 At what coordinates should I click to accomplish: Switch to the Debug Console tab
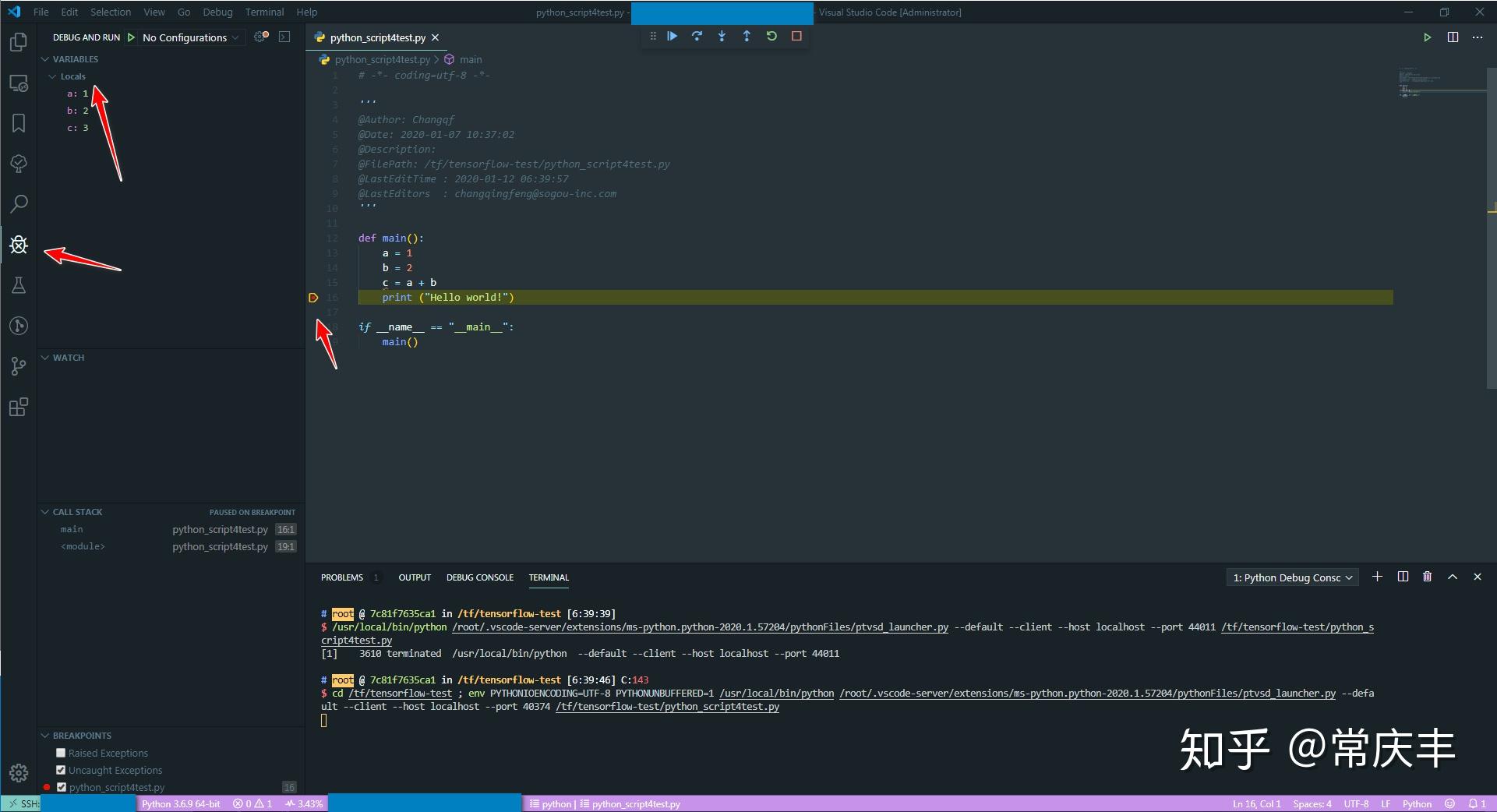point(480,577)
